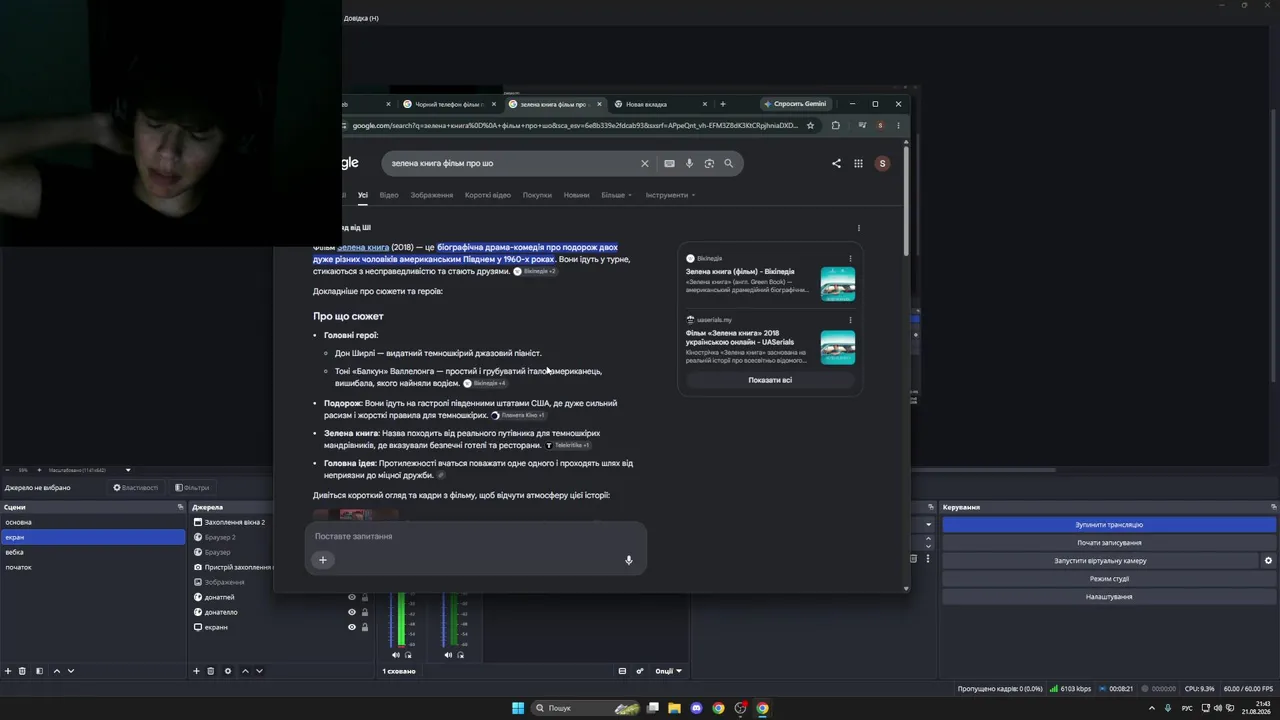
Task: Select Захоплення вікна 2 source
Action: [234, 522]
